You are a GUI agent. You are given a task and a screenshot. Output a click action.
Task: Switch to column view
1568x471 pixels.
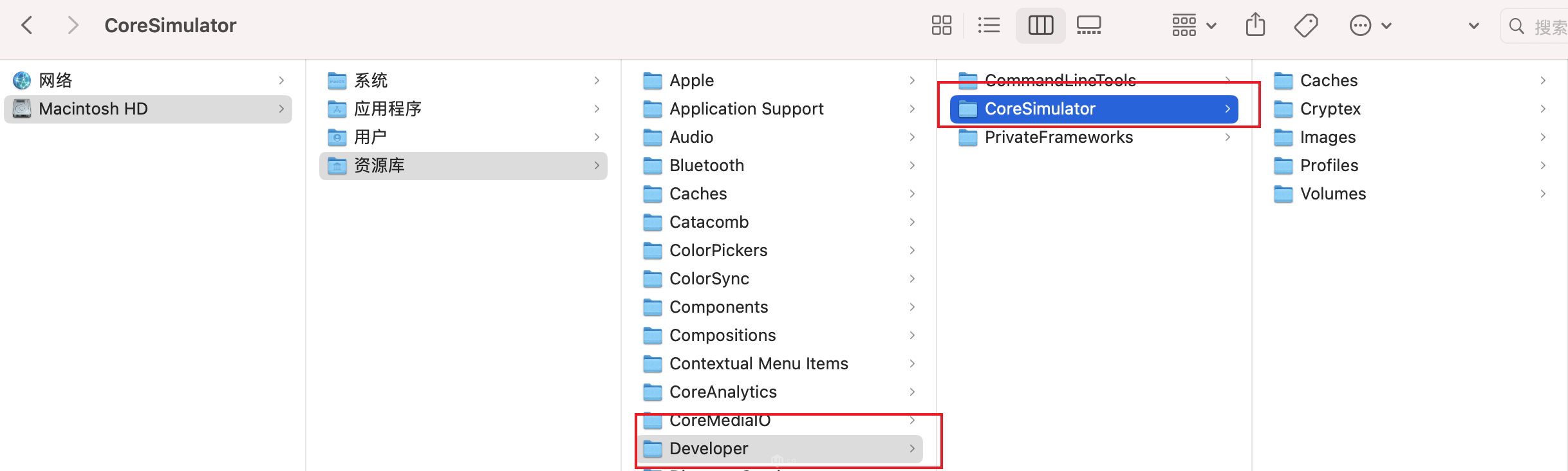point(1040,26)
